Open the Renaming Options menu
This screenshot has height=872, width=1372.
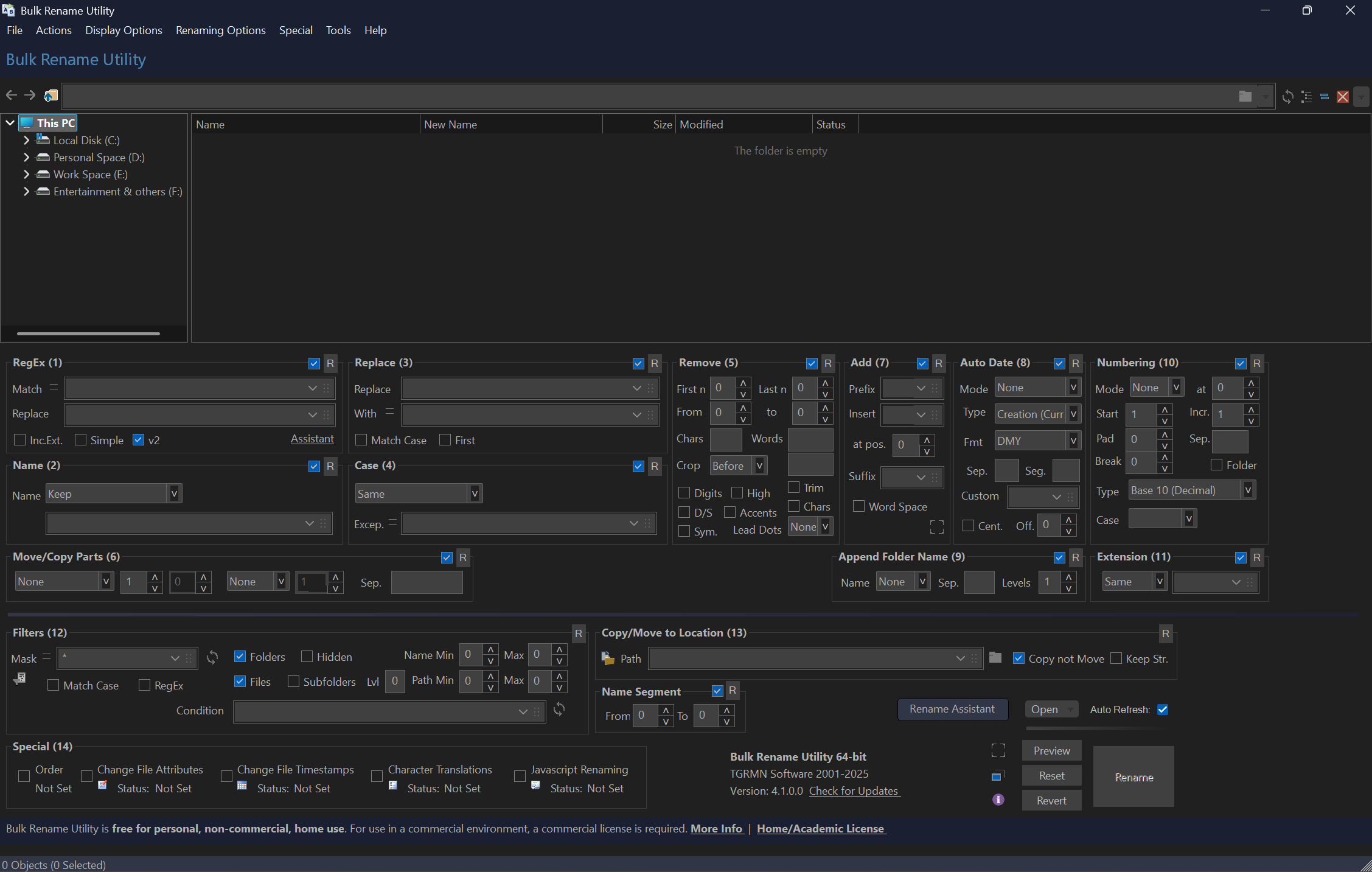[220, 30]
